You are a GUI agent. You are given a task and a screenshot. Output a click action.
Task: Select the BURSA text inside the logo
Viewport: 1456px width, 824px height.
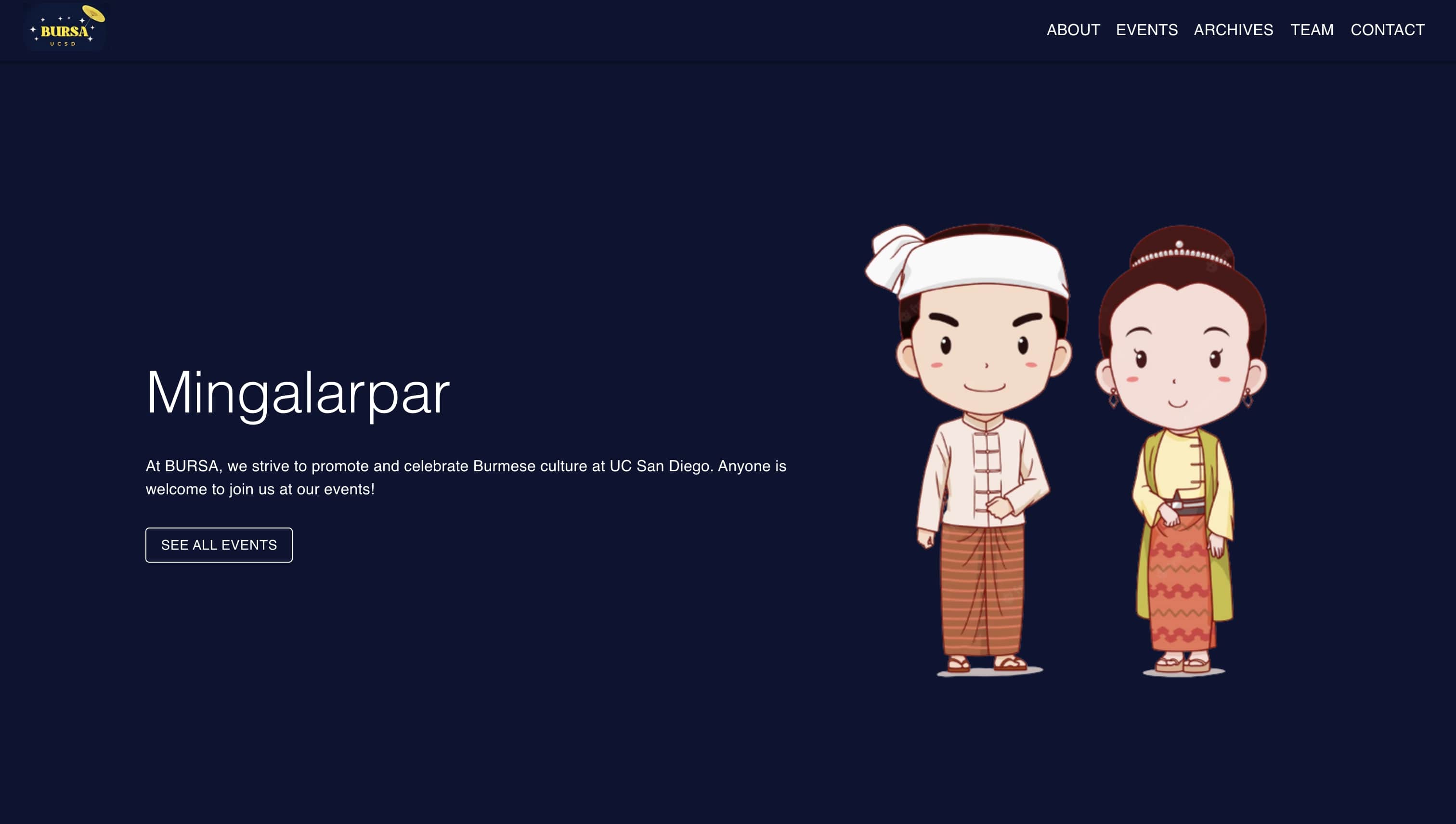point(65,31)
